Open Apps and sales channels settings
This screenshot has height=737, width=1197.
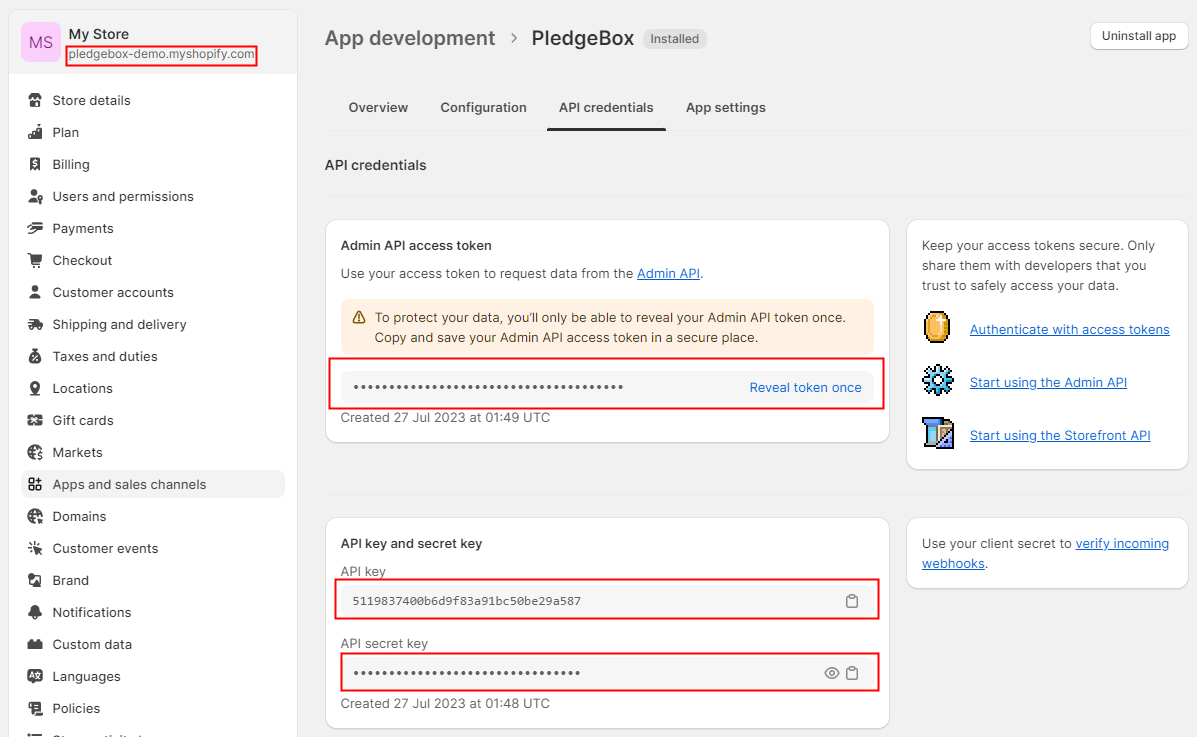pyautogui.click(x=153, y=484)
